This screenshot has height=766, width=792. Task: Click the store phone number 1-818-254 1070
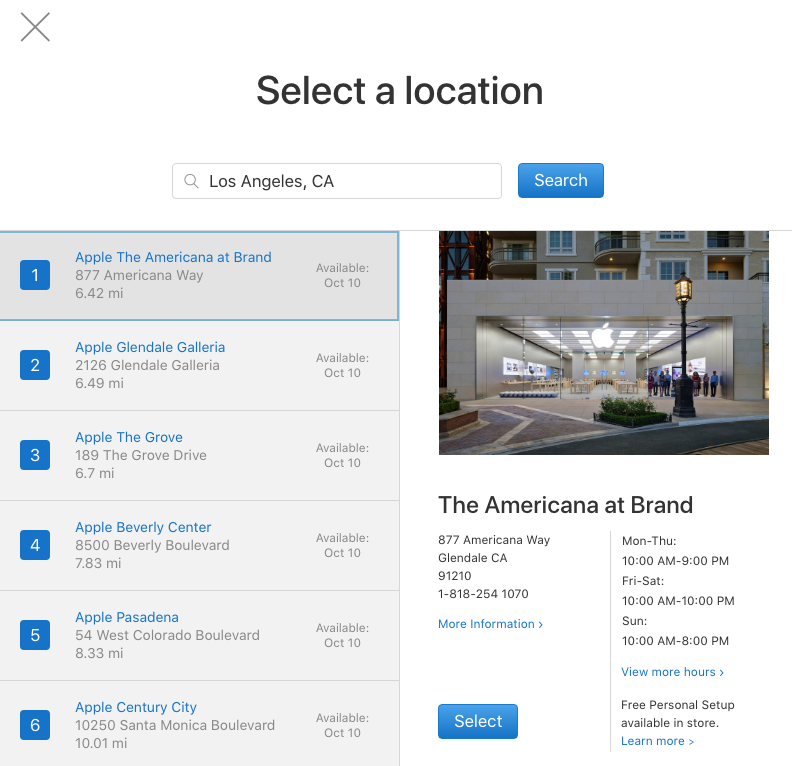[x=483, y=594]
